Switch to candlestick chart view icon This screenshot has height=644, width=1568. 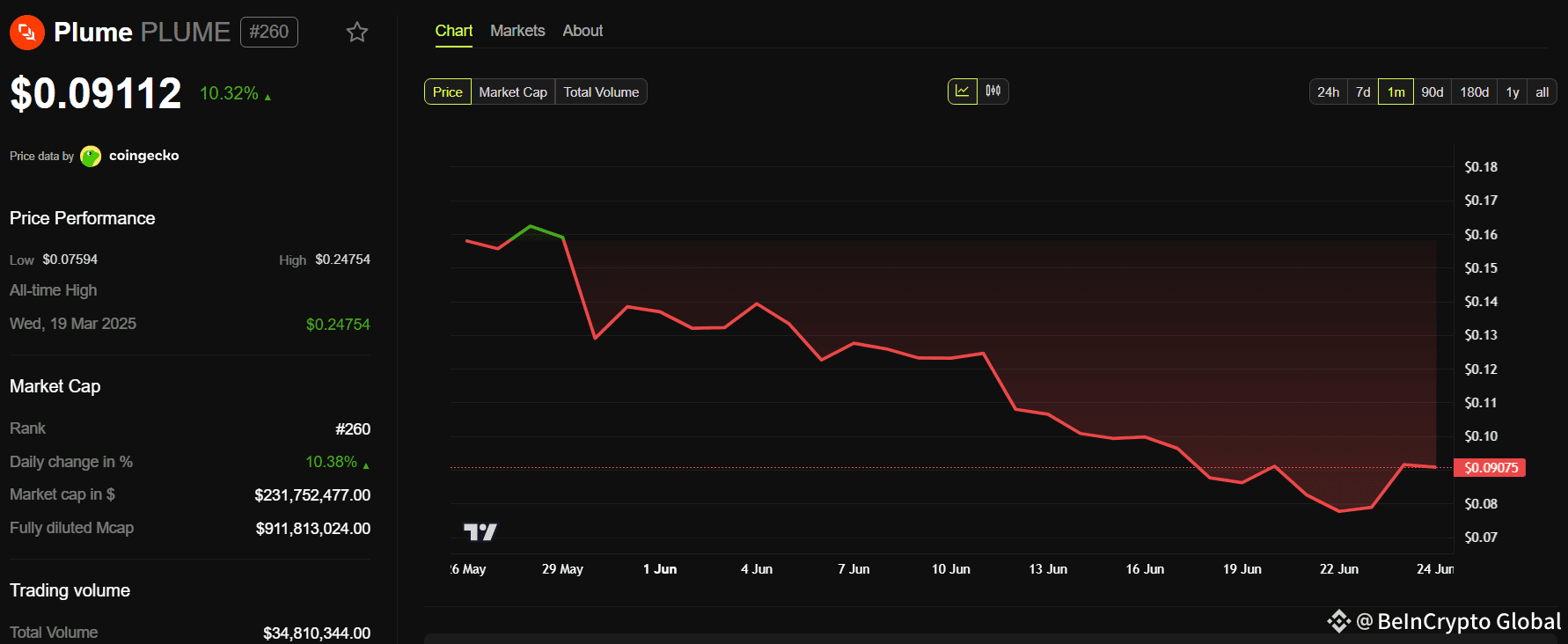tap(993, 91)
